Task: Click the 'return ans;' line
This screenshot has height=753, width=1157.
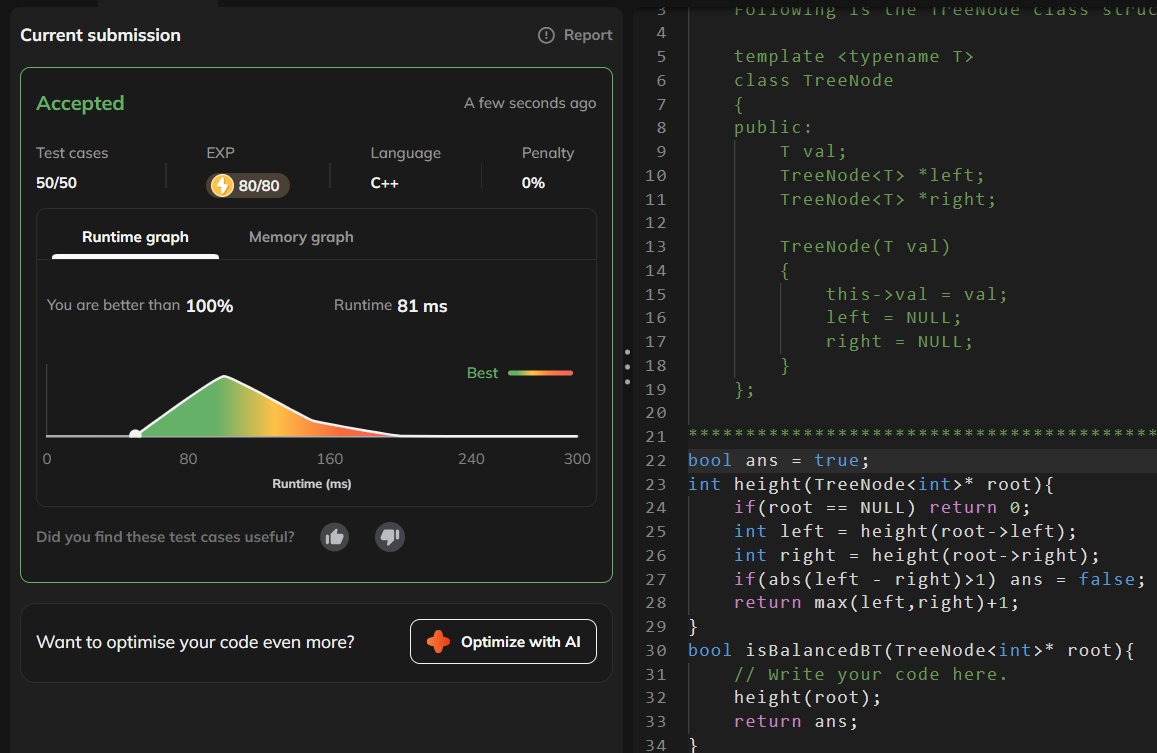Action: (x=795, y=721)
